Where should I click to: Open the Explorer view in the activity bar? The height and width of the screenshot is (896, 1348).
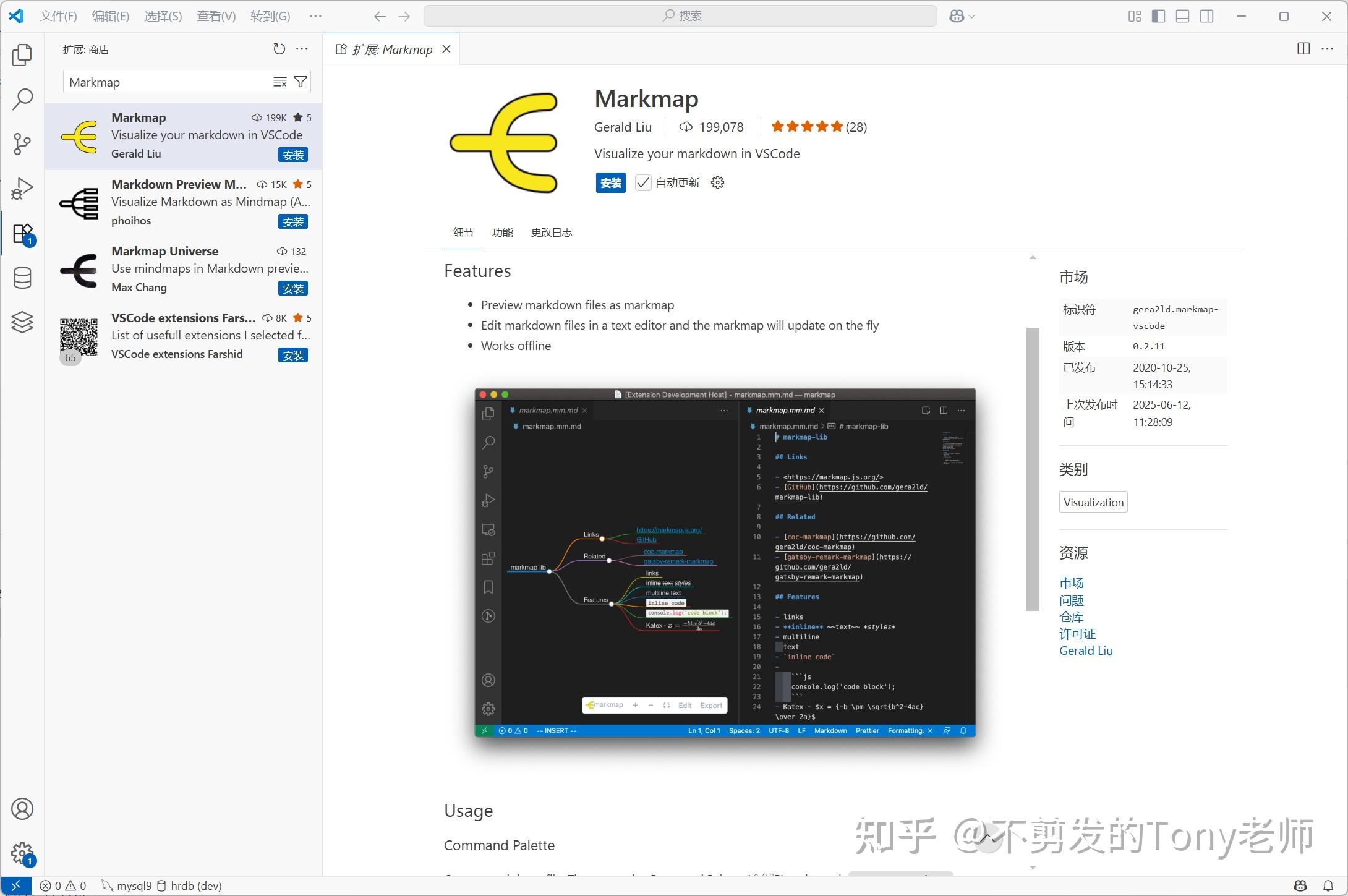pos(22,55)
